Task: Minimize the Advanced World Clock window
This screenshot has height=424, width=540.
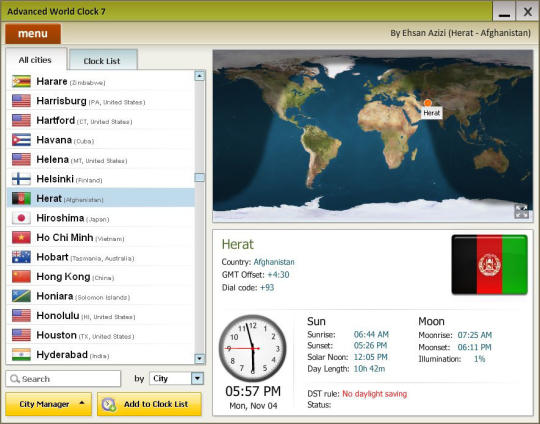Action: (x=504, y=12)
